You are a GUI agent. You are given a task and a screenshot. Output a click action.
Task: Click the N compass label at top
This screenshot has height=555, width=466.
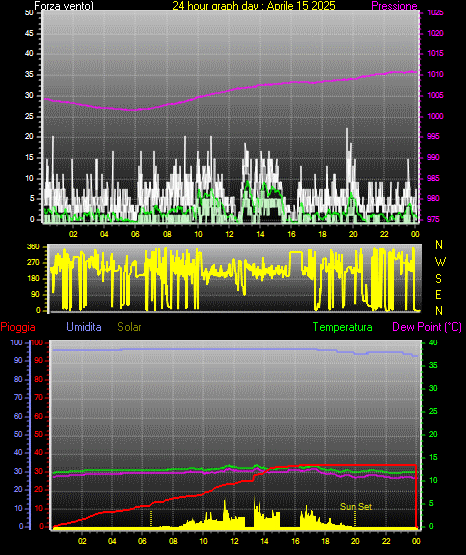click(x=439, y=245)
